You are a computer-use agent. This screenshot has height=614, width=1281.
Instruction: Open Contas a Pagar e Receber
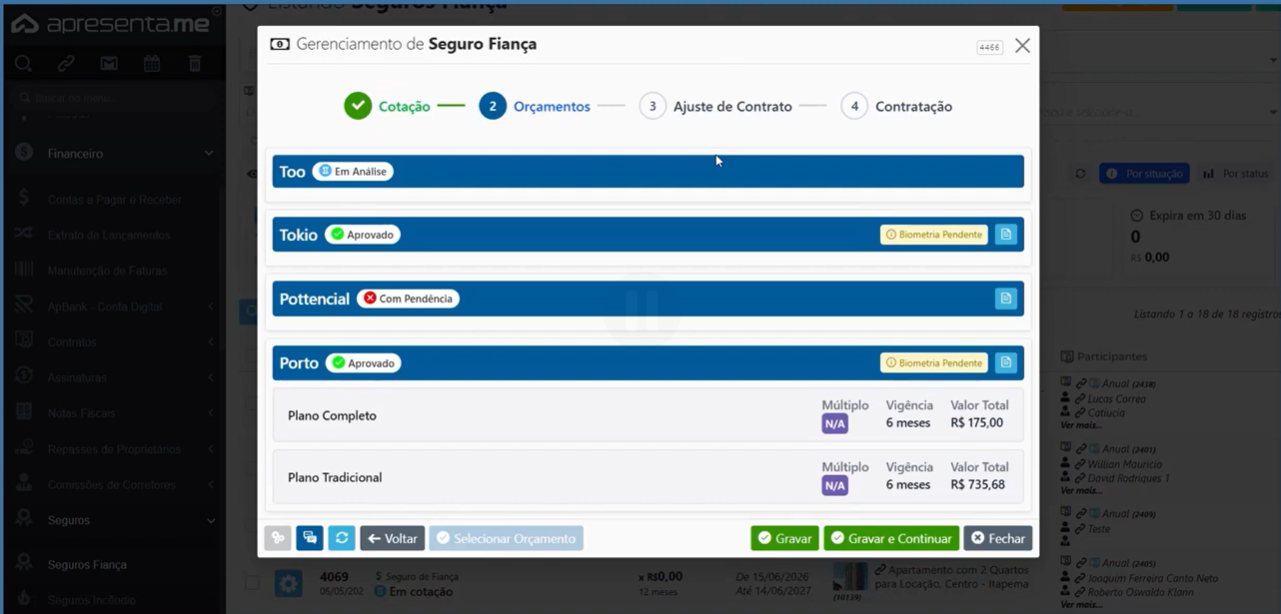point(114,200)
